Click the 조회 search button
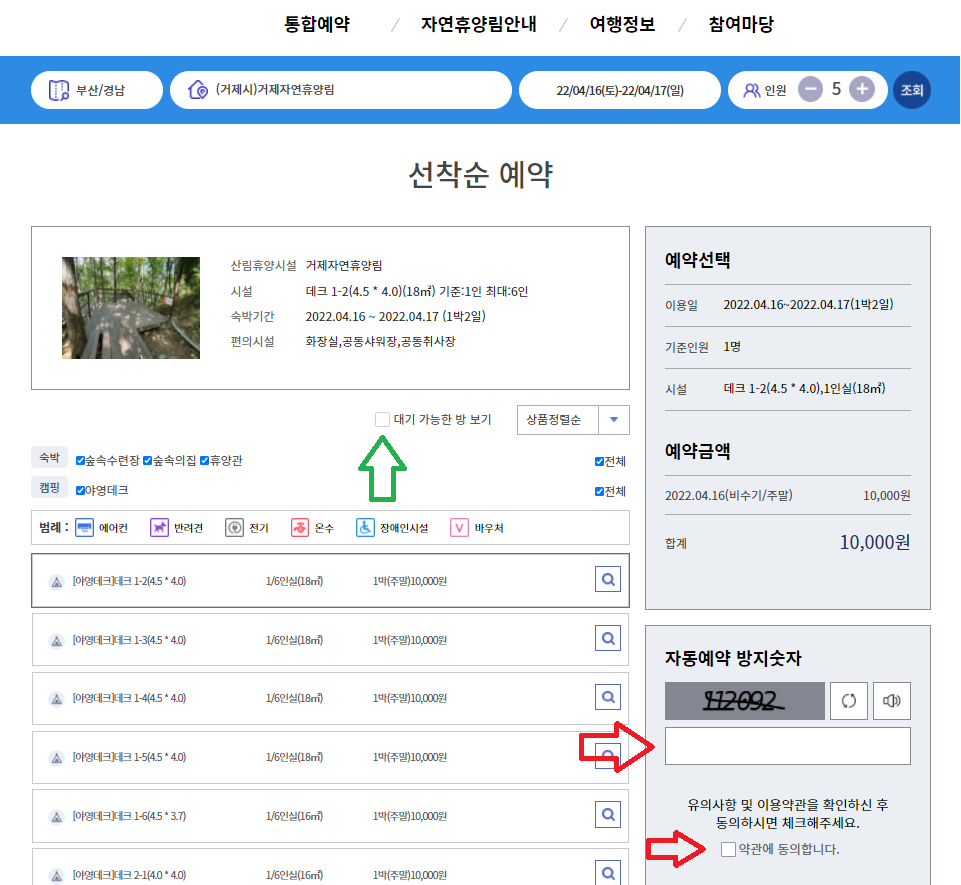The image size is (961, 885). pyautogui.click(x=912, y=90)
